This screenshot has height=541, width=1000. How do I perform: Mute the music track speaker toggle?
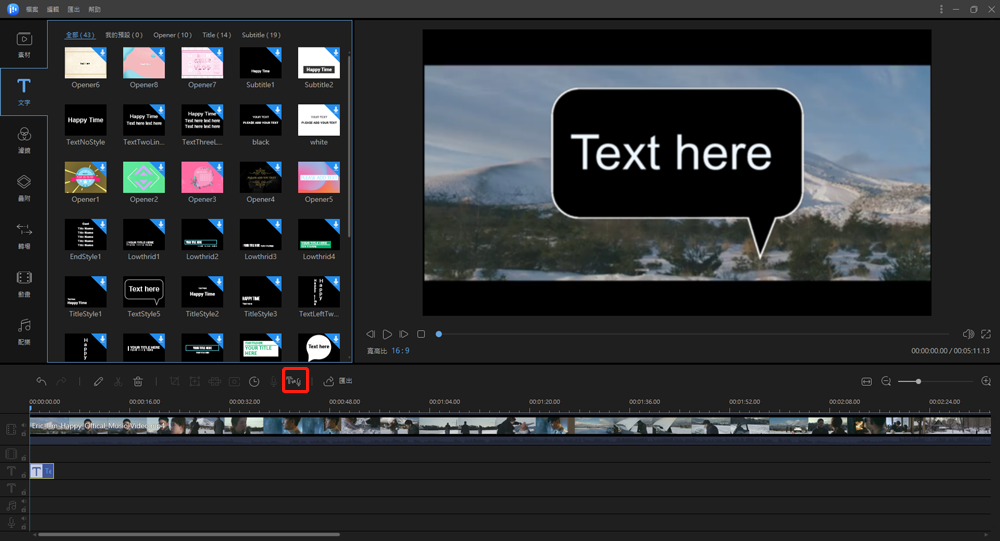tap(24, 501)
